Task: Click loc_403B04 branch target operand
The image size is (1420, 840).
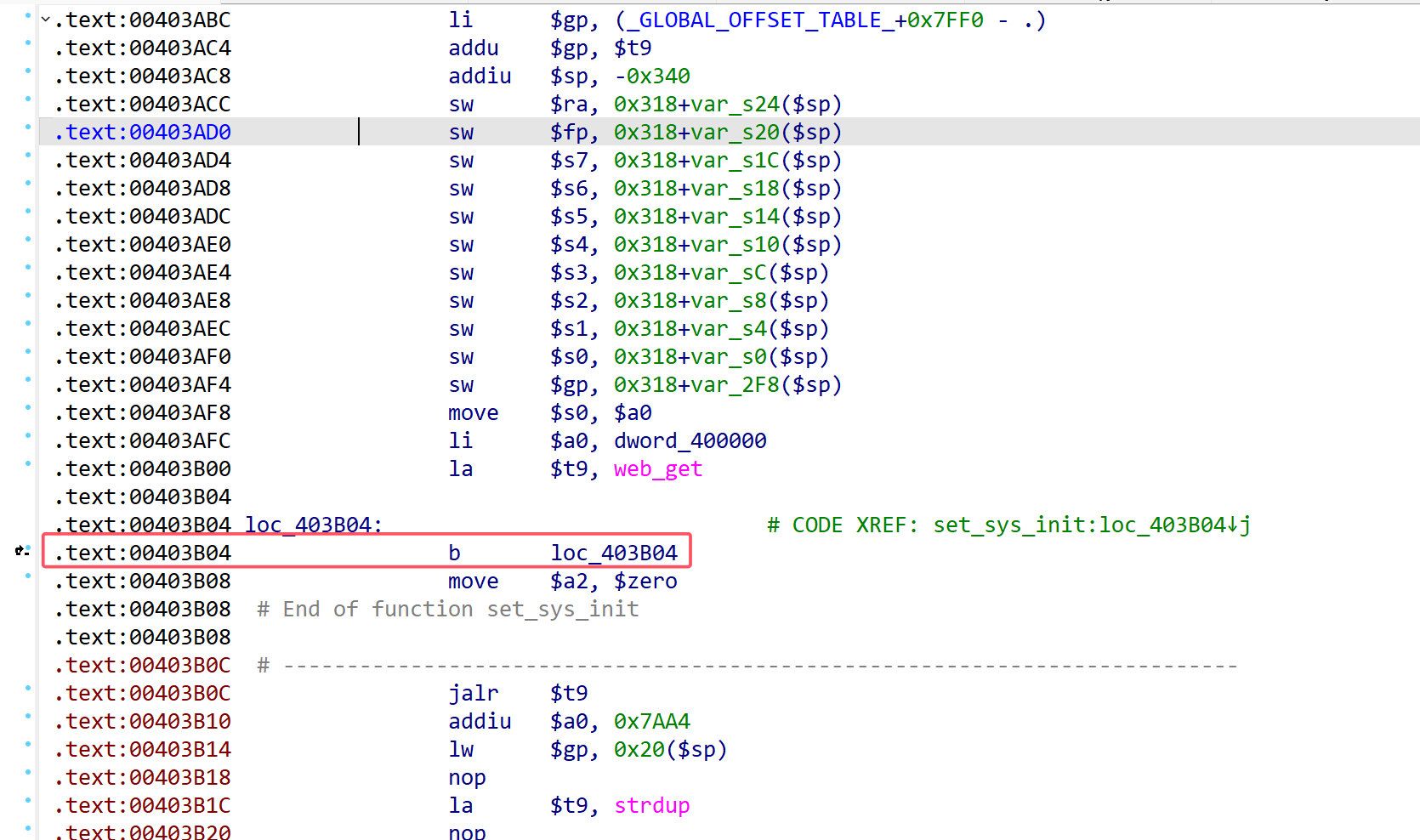Action: pos(614,553)
